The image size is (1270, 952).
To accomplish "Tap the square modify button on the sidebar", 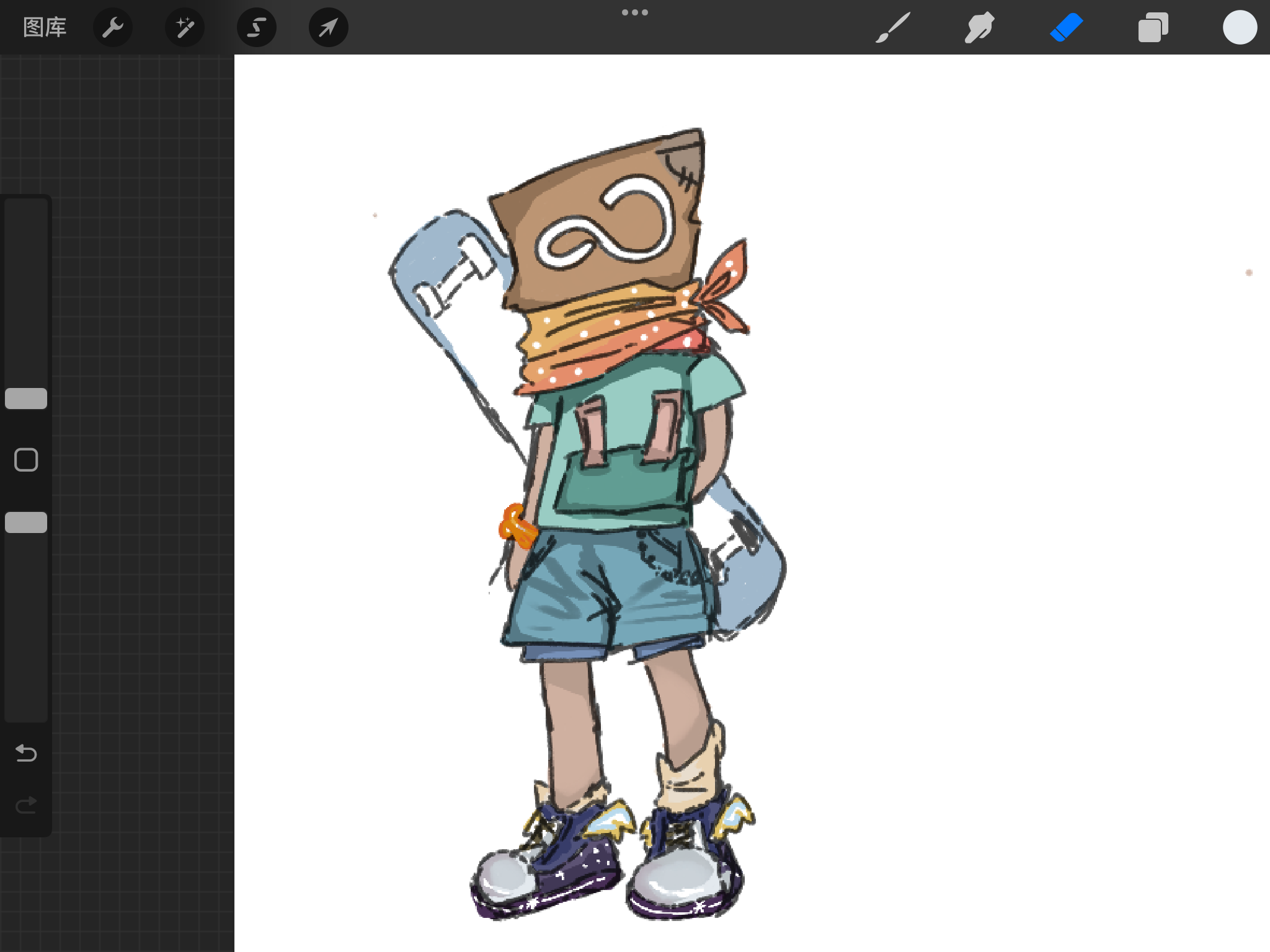I will coord(26,460).
